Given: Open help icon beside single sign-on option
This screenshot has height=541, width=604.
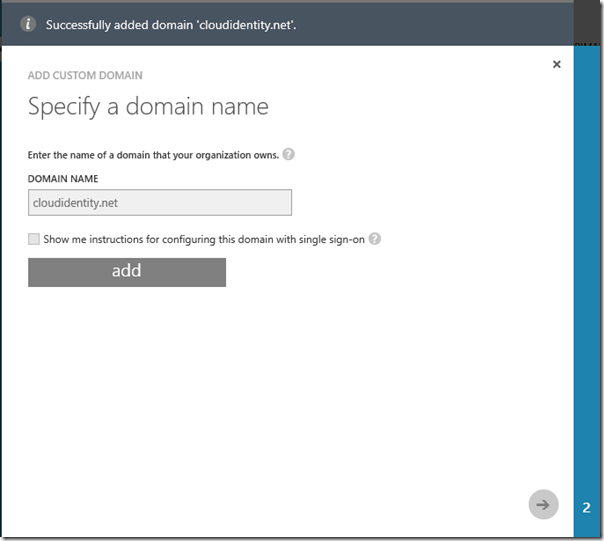Looking at the screenshot, I should tap(374, 239).
